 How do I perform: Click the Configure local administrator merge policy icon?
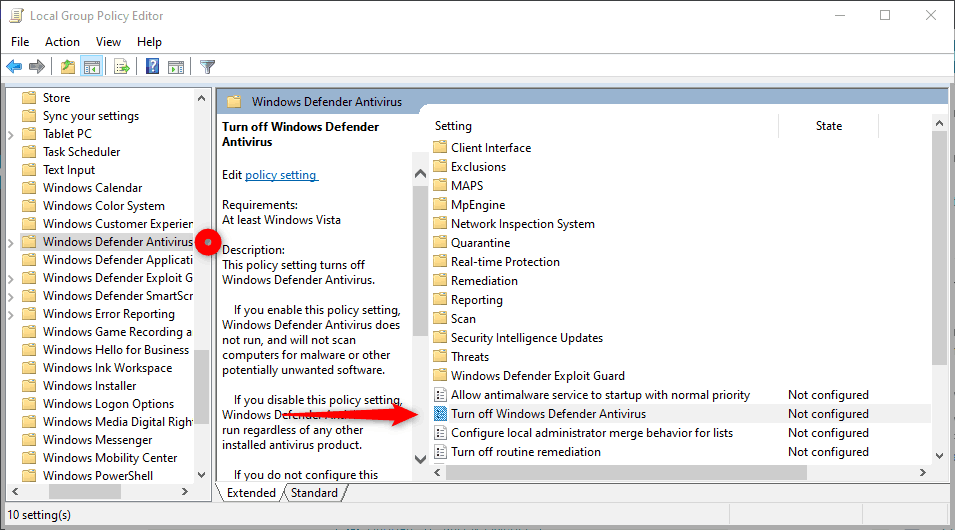click(x=440, y=433)
